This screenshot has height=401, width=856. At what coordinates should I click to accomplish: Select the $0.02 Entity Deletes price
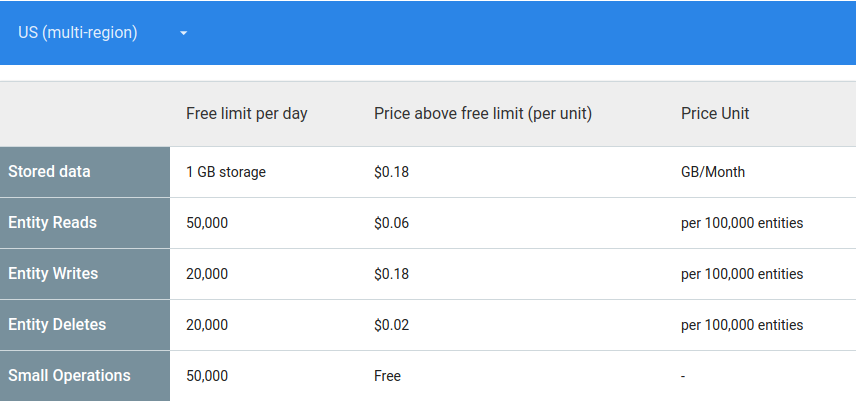[392, 325]
